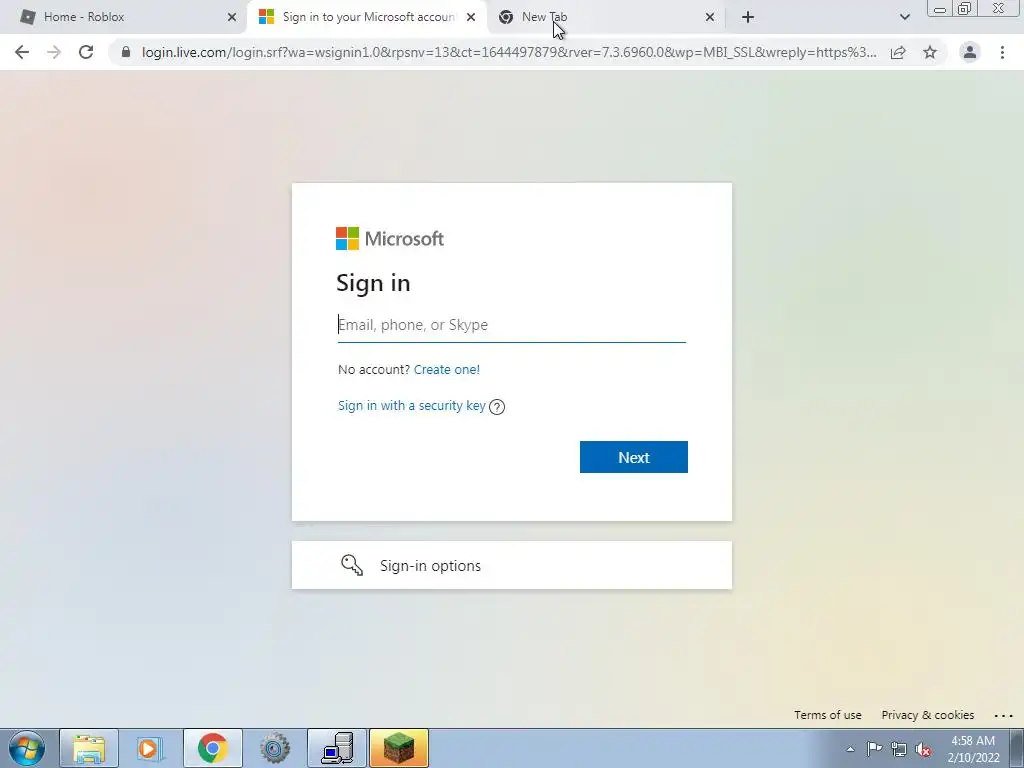Share this page via share icon
Viewport: 1024px width, 768px height.
(x=898, y=52)
